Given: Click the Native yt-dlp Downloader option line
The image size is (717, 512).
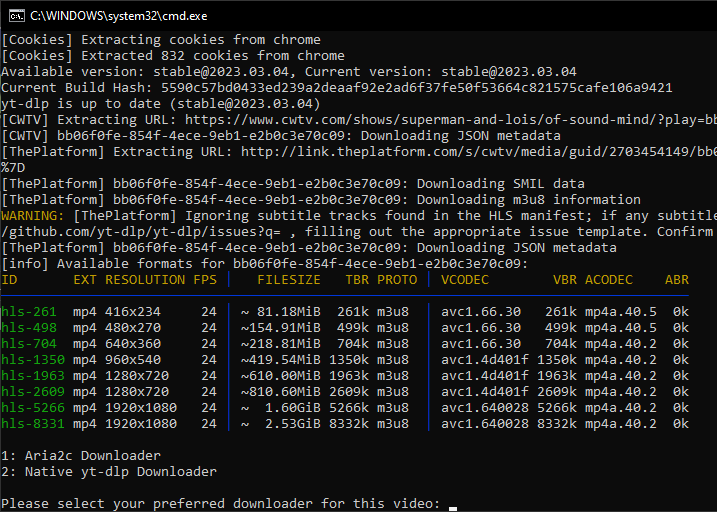Looking at the screenshot, I should (x=109, y=472).
